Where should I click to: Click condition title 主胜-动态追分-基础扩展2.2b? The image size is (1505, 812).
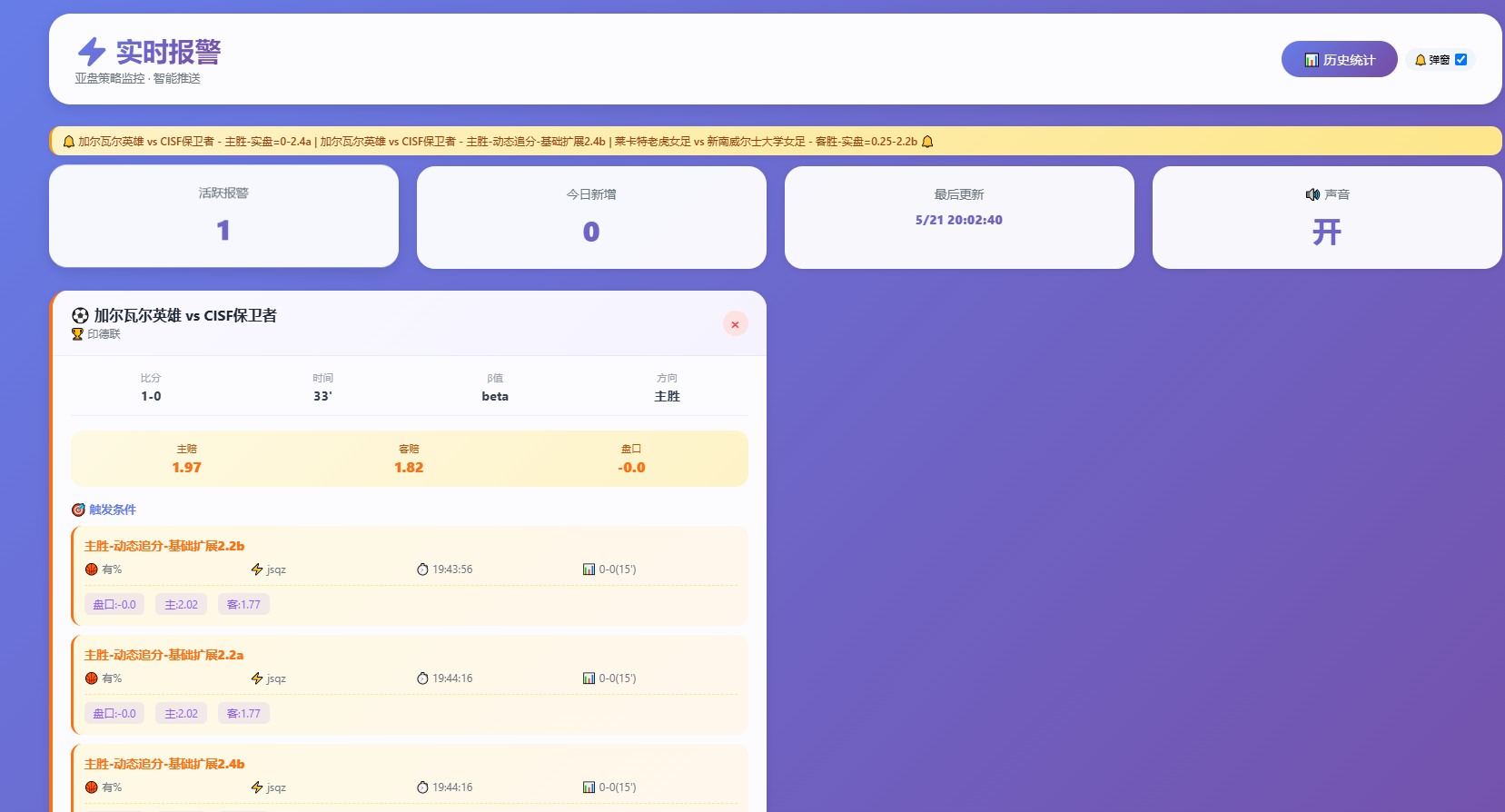(164, 546)
